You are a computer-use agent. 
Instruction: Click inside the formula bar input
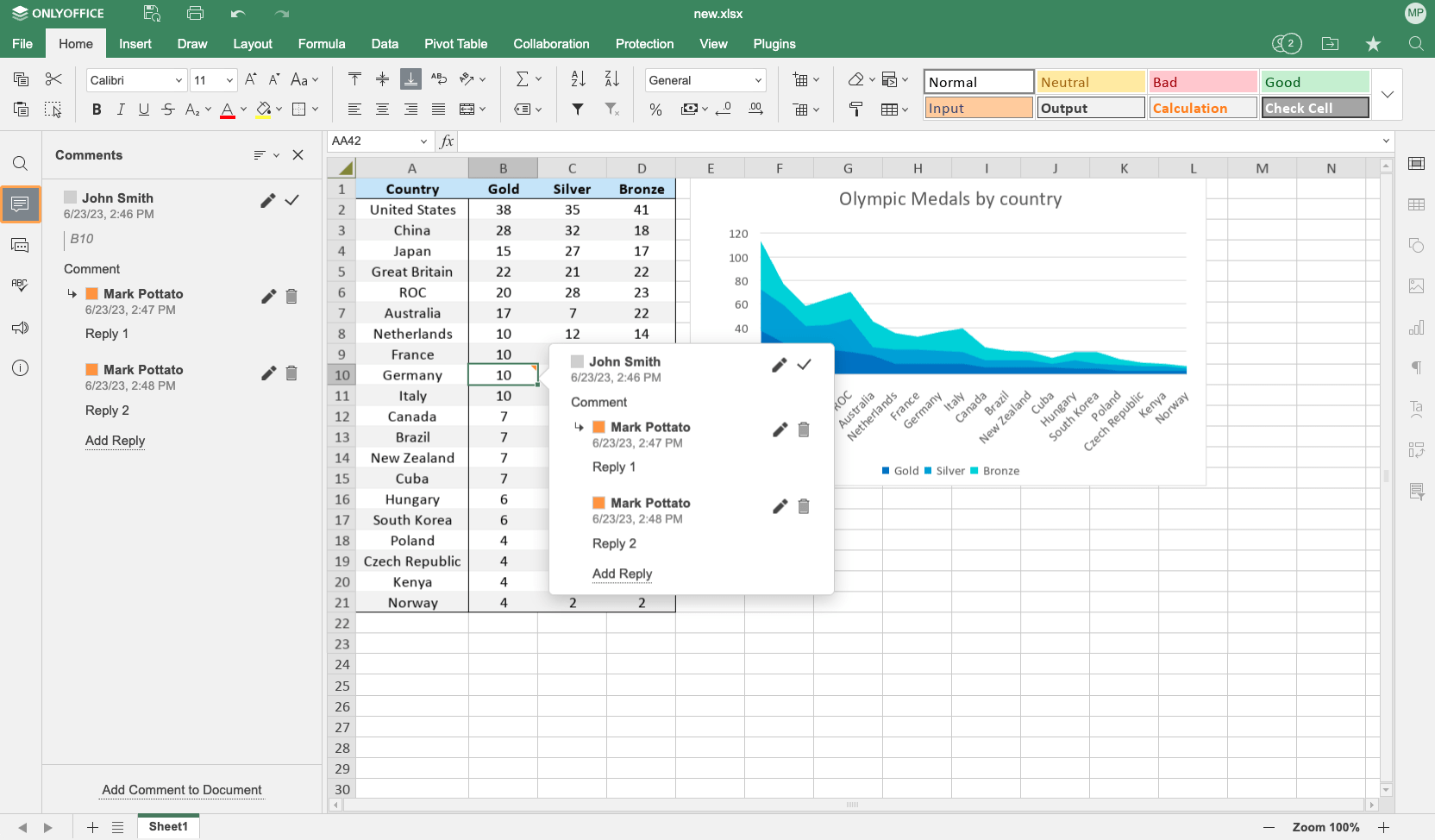pos(918,141)
